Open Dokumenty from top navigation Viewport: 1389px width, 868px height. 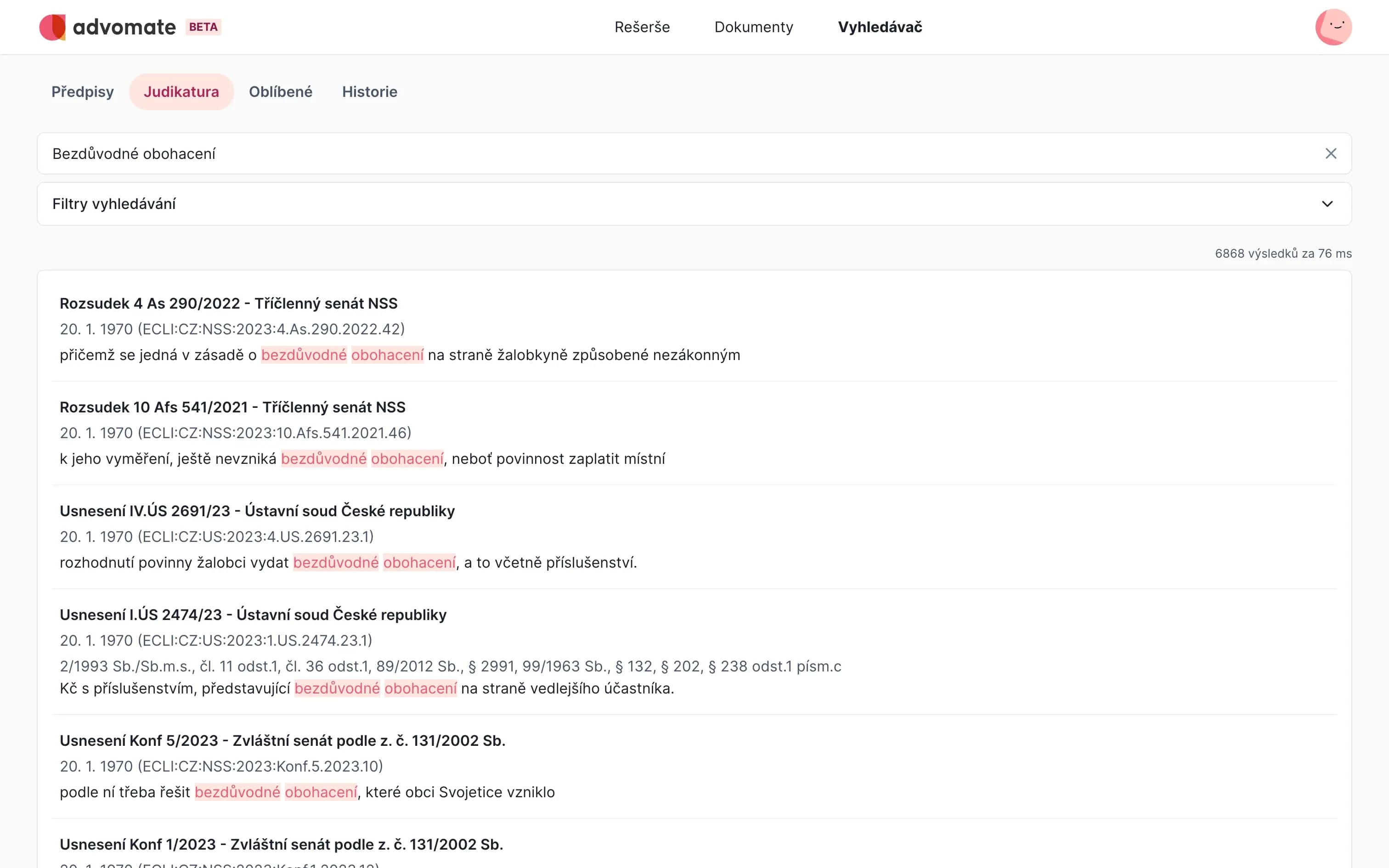[753, 27]
